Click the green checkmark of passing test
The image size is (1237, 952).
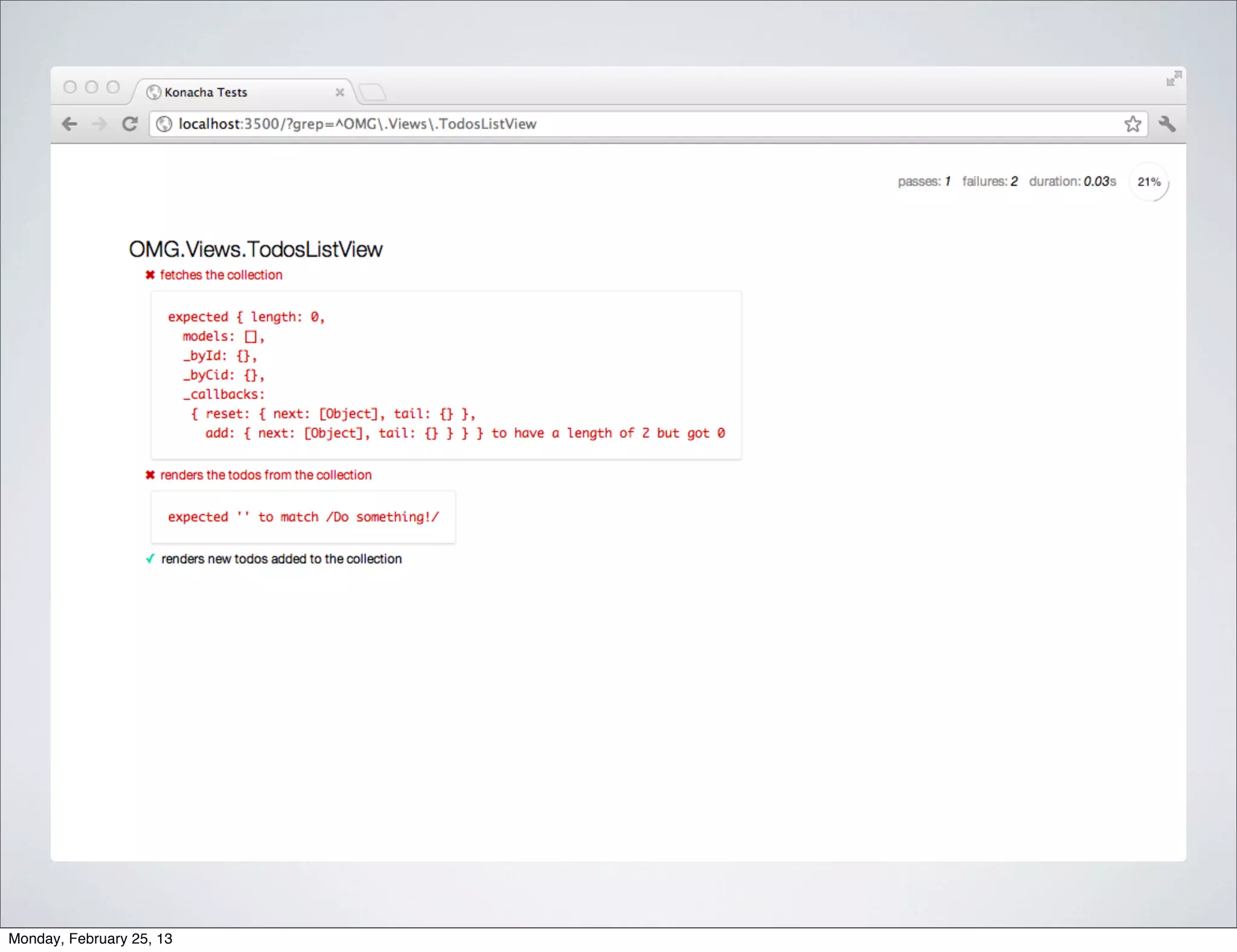coord(150,559)
